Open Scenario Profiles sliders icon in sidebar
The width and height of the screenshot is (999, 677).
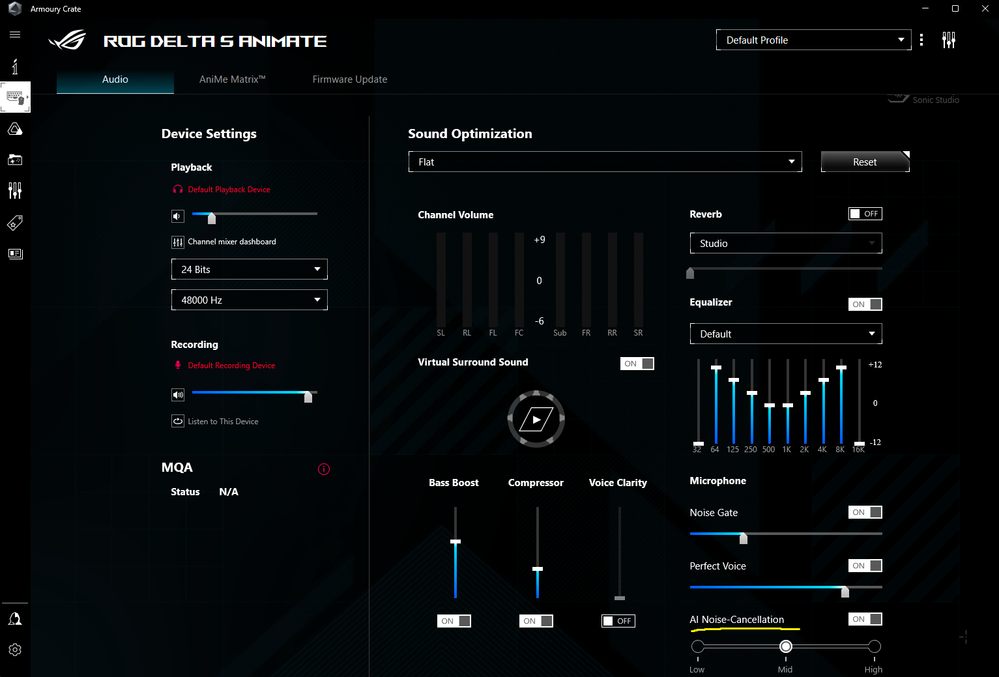coord(15,190)
